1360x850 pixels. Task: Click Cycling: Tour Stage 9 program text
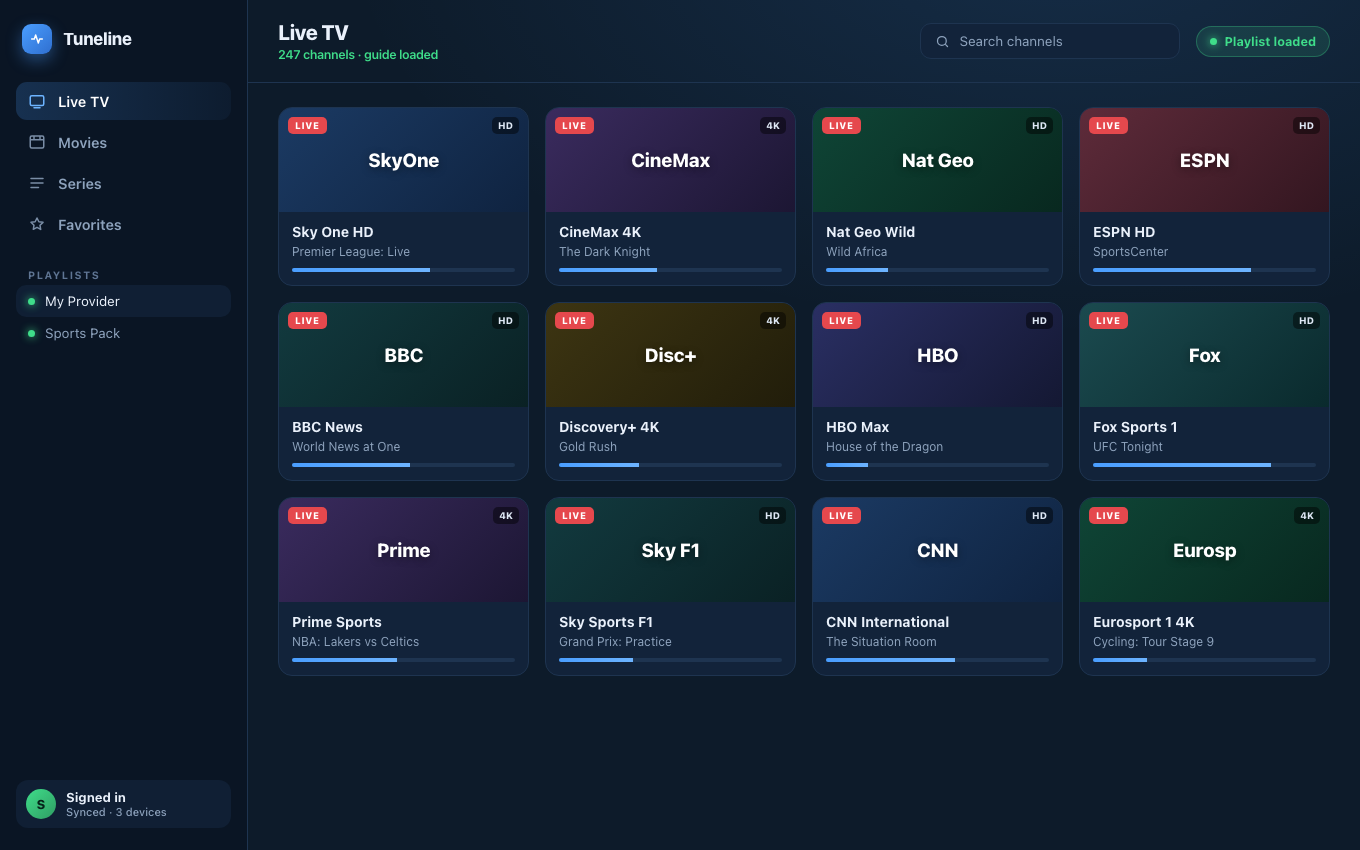1153,642
